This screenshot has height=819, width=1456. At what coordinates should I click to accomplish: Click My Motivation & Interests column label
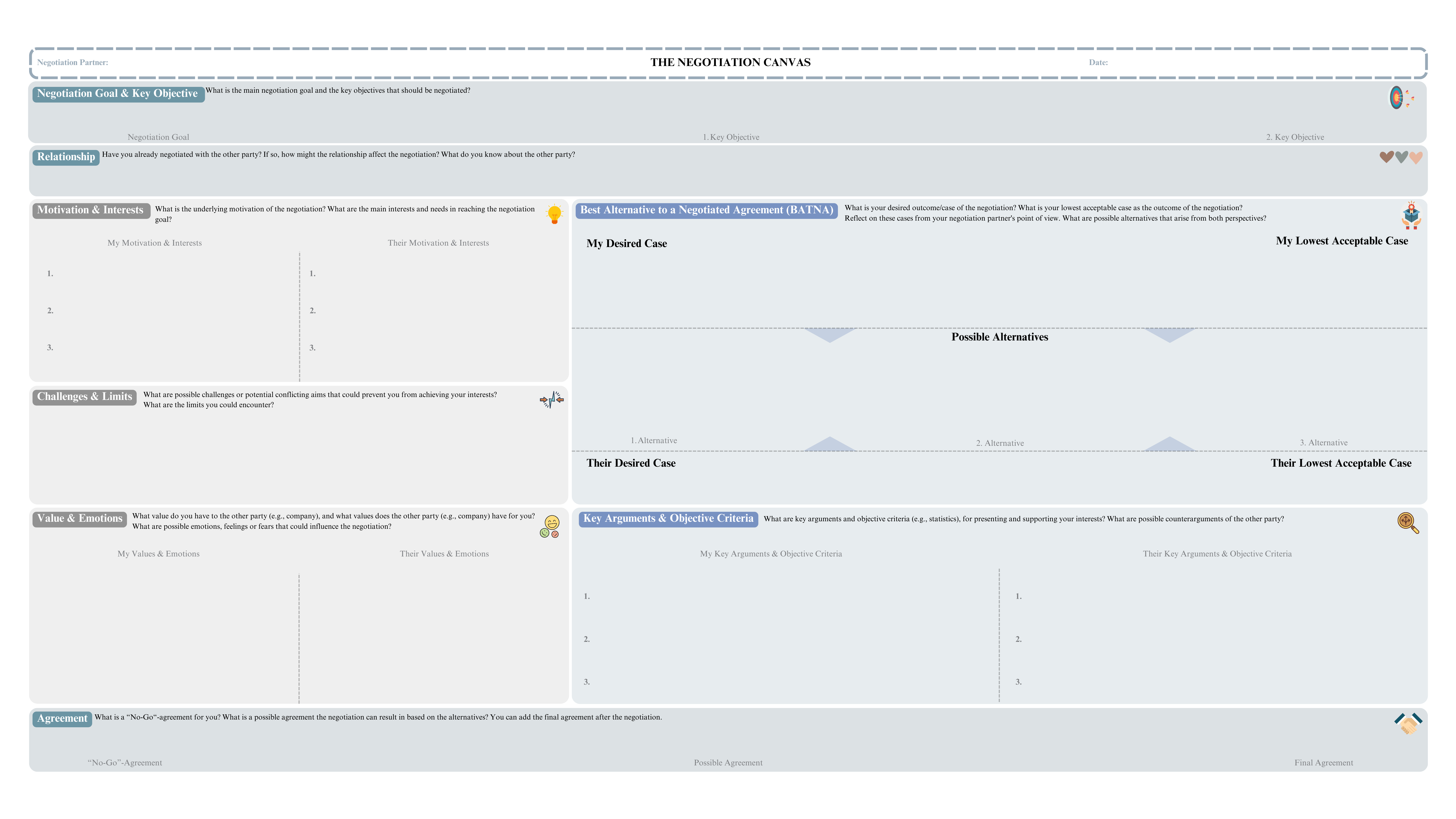tap(154, 243)
